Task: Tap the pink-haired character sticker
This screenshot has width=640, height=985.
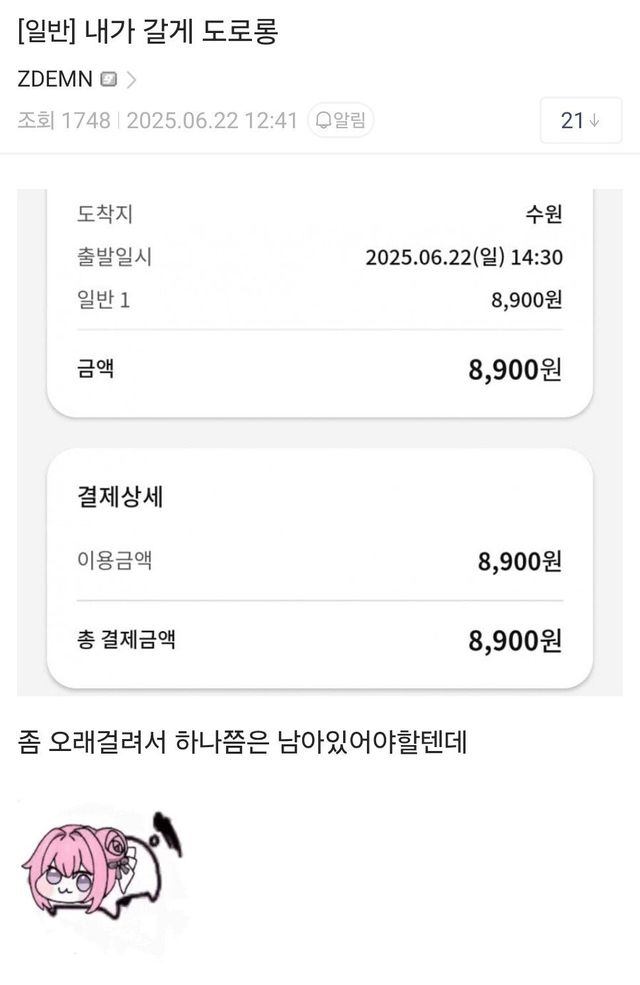Action: [x=101, y=866]
